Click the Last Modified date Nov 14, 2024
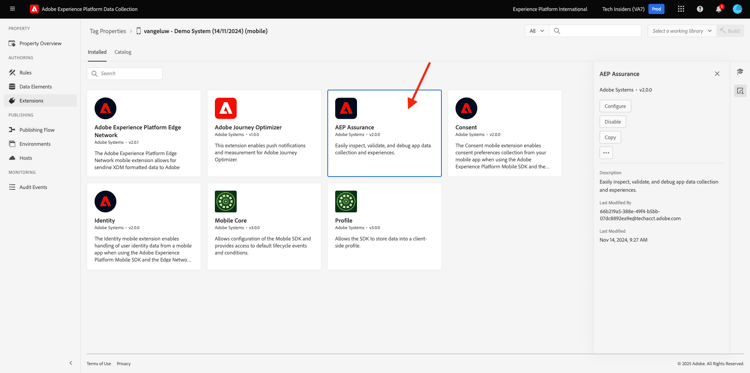The width and height of the screenshot is (750, 373). [x=623, y=240]
